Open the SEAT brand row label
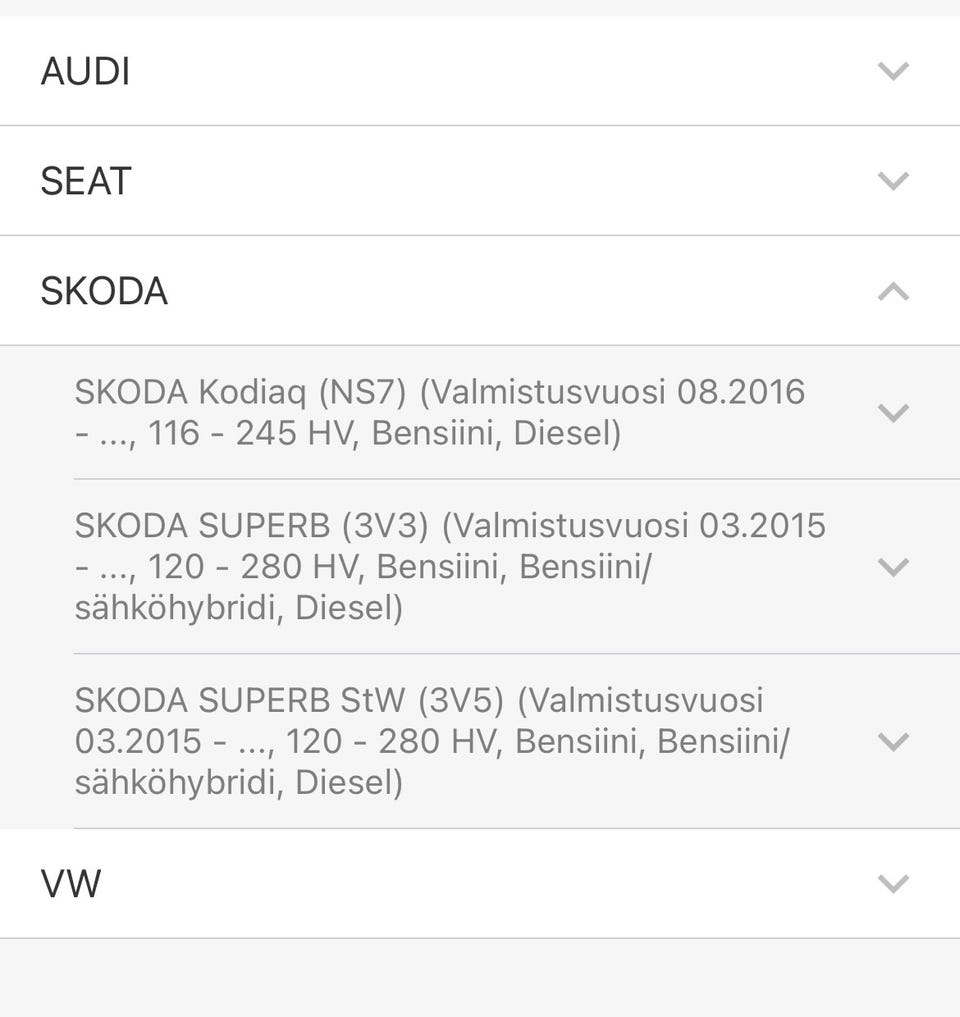Viewport: 960px width, 1017px height. pyautogui.click(x=86, y=182)
